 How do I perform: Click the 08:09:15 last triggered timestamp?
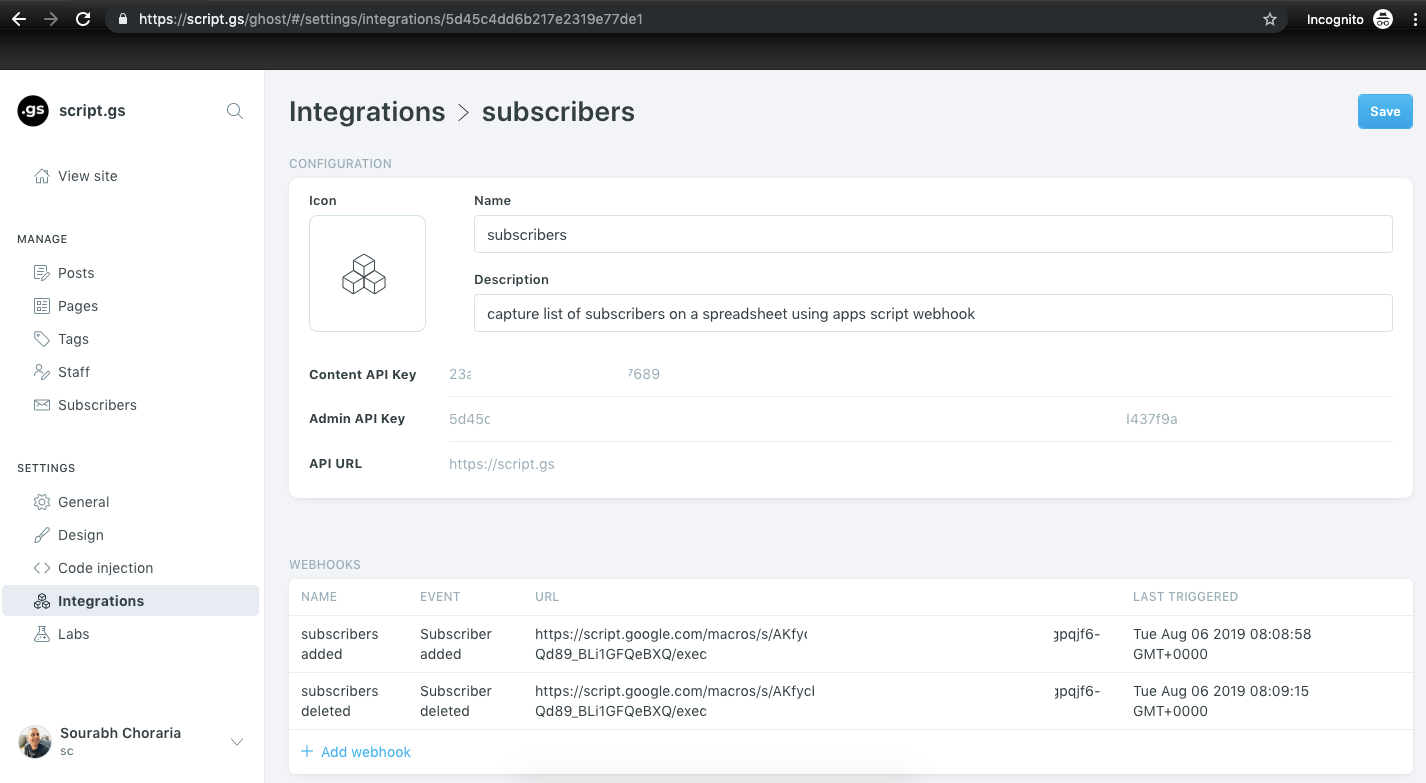[x=1221, y=701]
